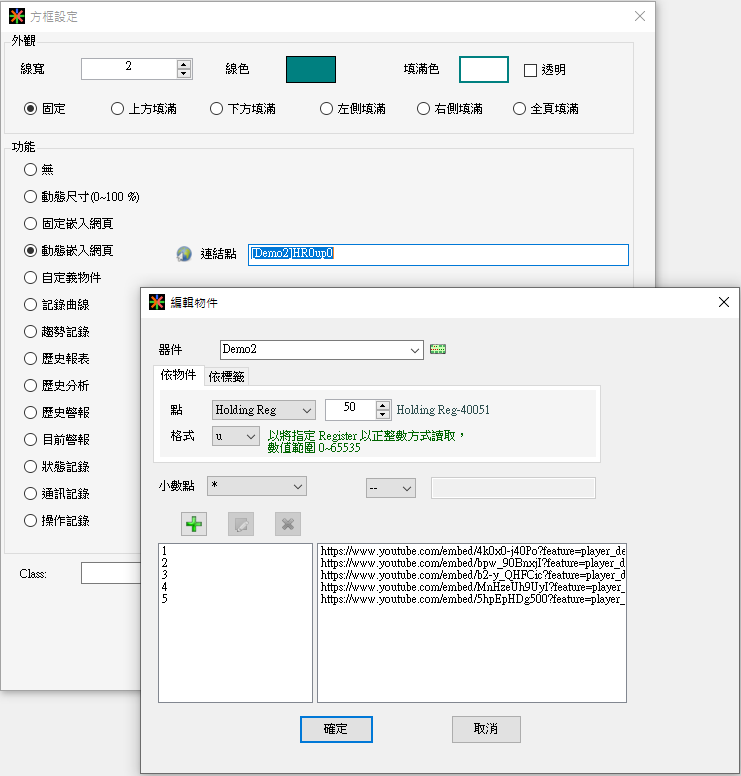Click the green plus add entry icon
Screen dimensions: 741x776
coord(194,524)
